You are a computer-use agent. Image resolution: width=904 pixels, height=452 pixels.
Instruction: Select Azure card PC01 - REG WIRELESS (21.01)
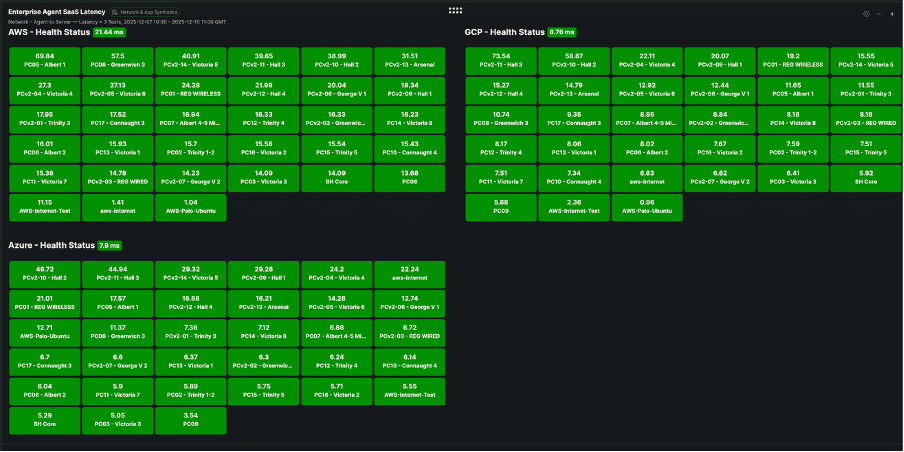point(45,304)
